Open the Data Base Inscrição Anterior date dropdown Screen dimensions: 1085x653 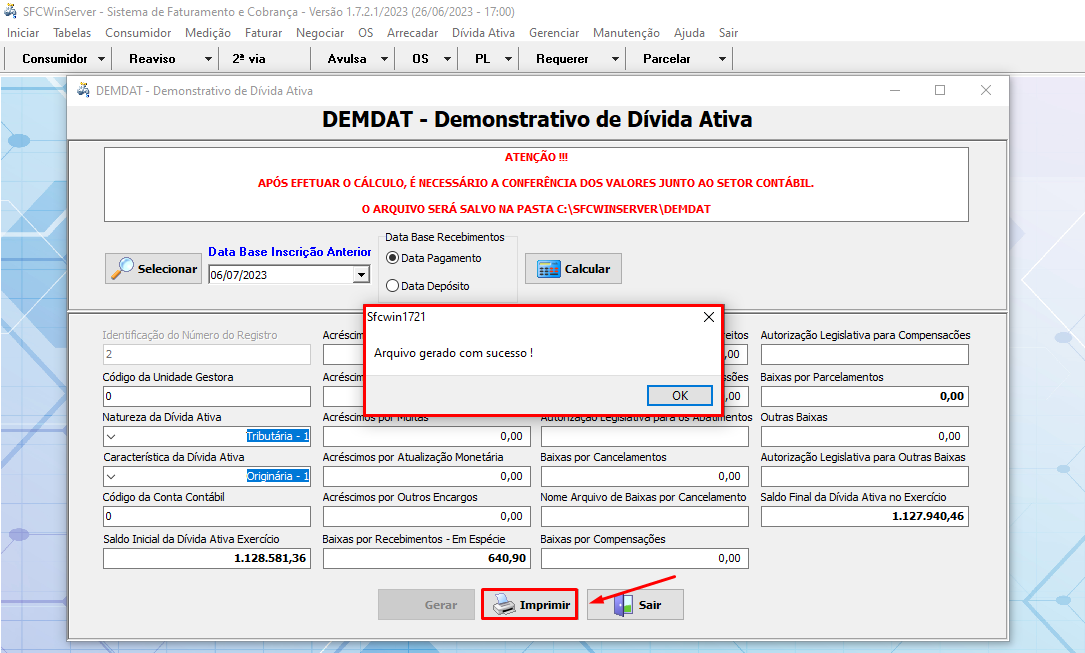361,275
